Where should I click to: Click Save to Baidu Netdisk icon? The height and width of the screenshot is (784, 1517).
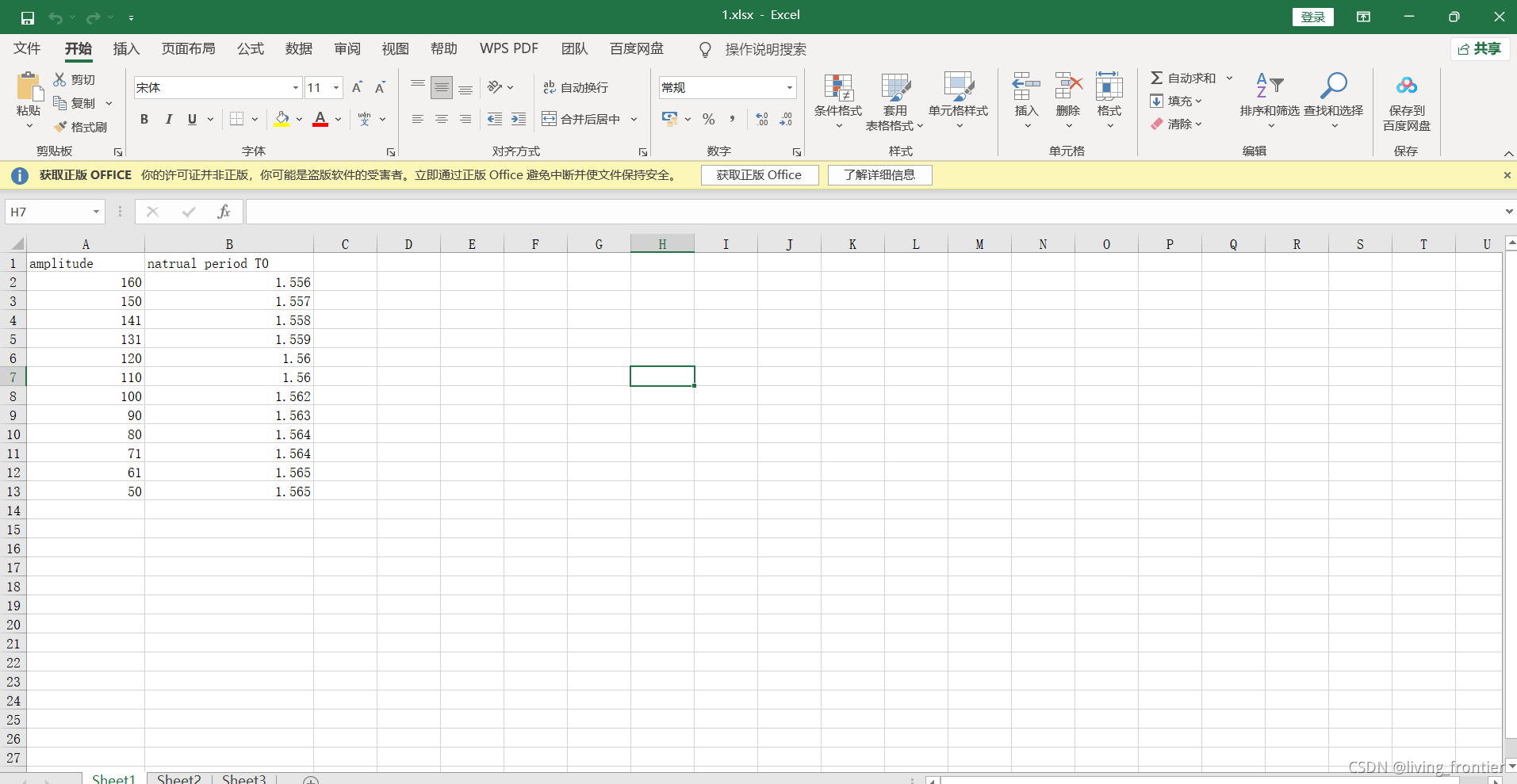click(x=1407, y=86)
